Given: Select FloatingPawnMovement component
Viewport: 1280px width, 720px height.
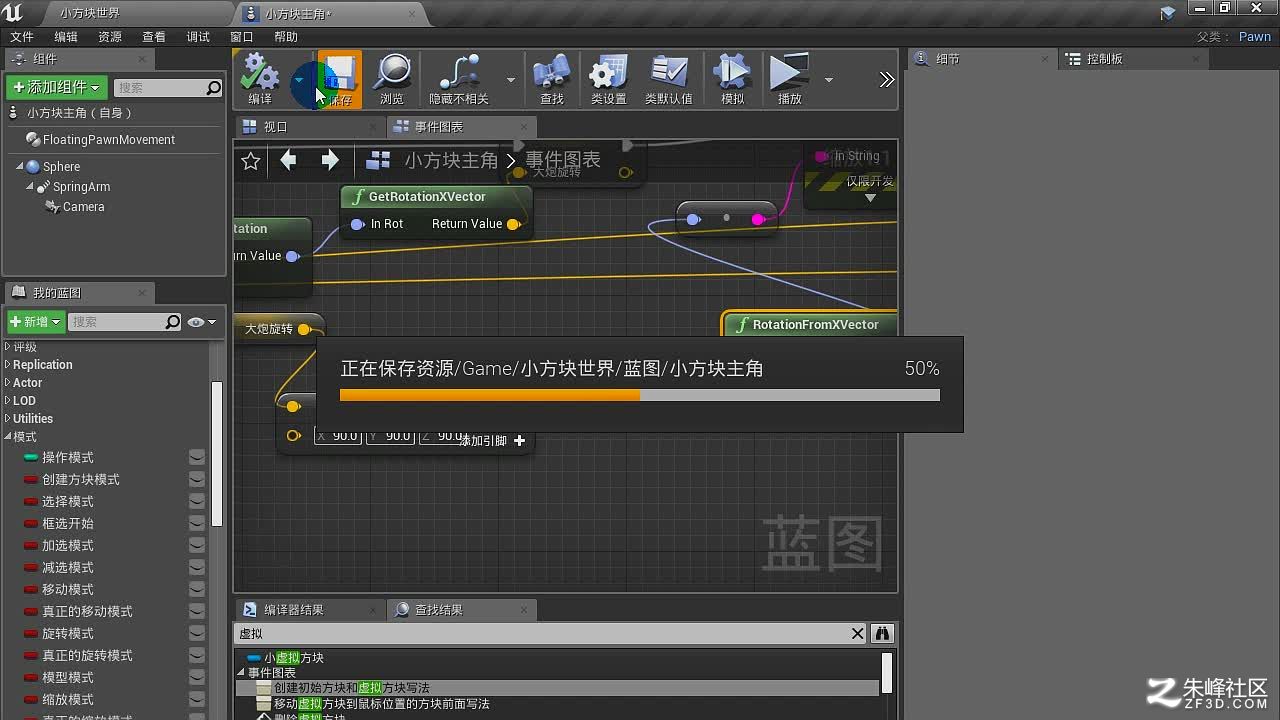Looking at the screenshot, I should click(100, 140).
